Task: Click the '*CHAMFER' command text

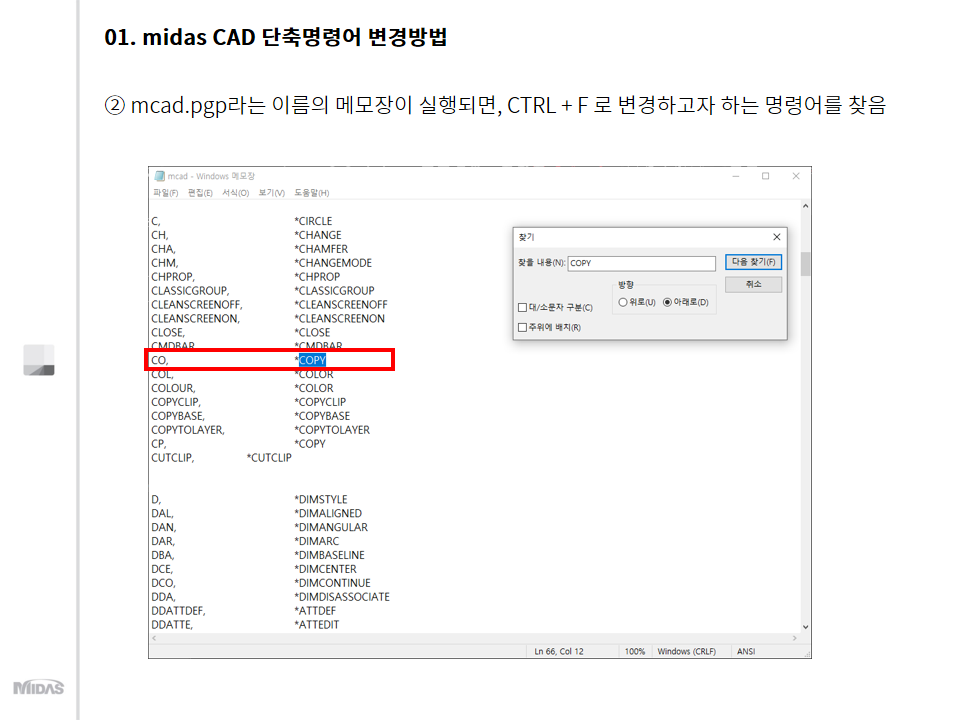Action: [321, 249]
